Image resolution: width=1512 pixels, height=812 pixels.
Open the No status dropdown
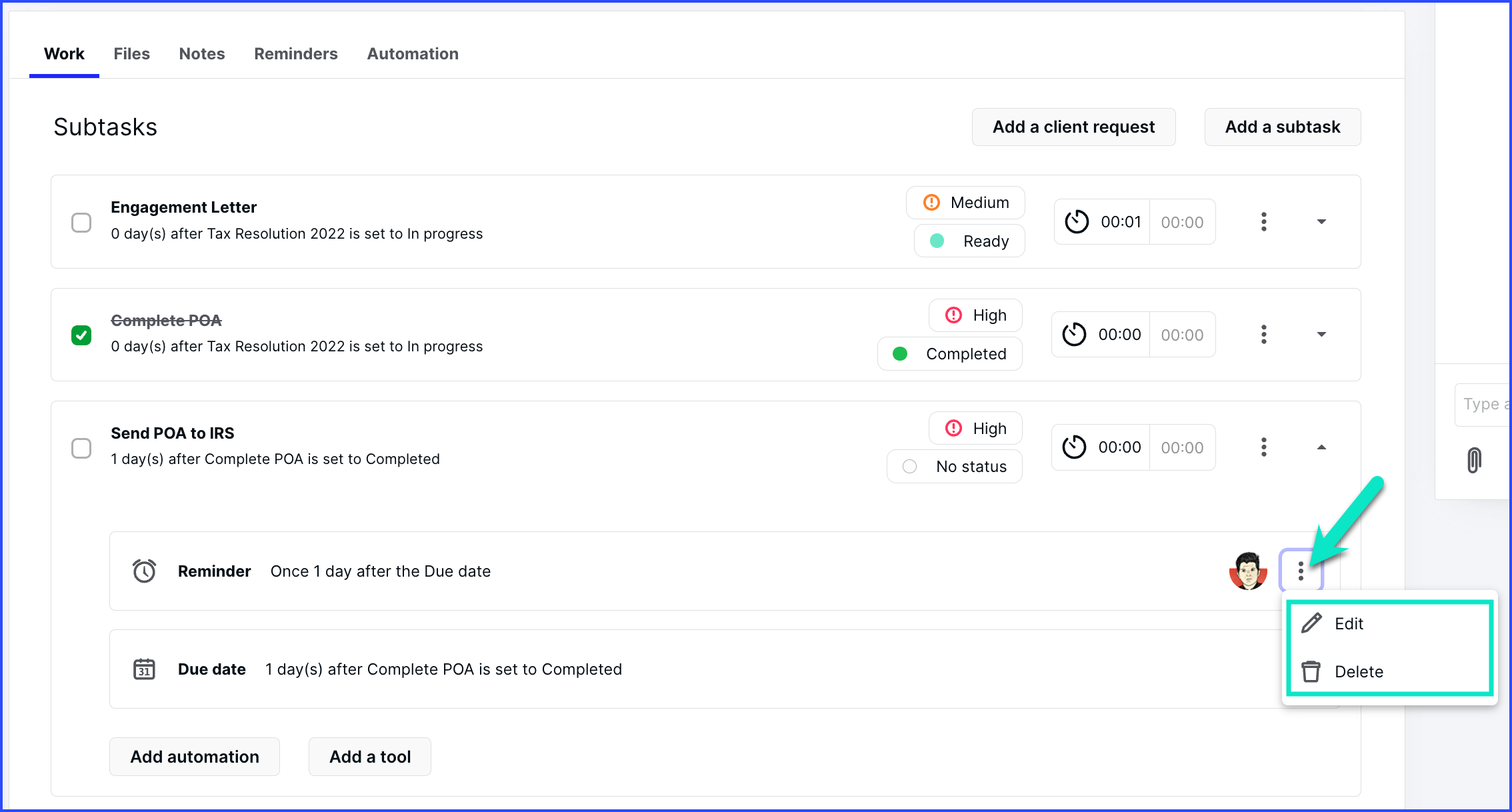[x=955, y=466]
